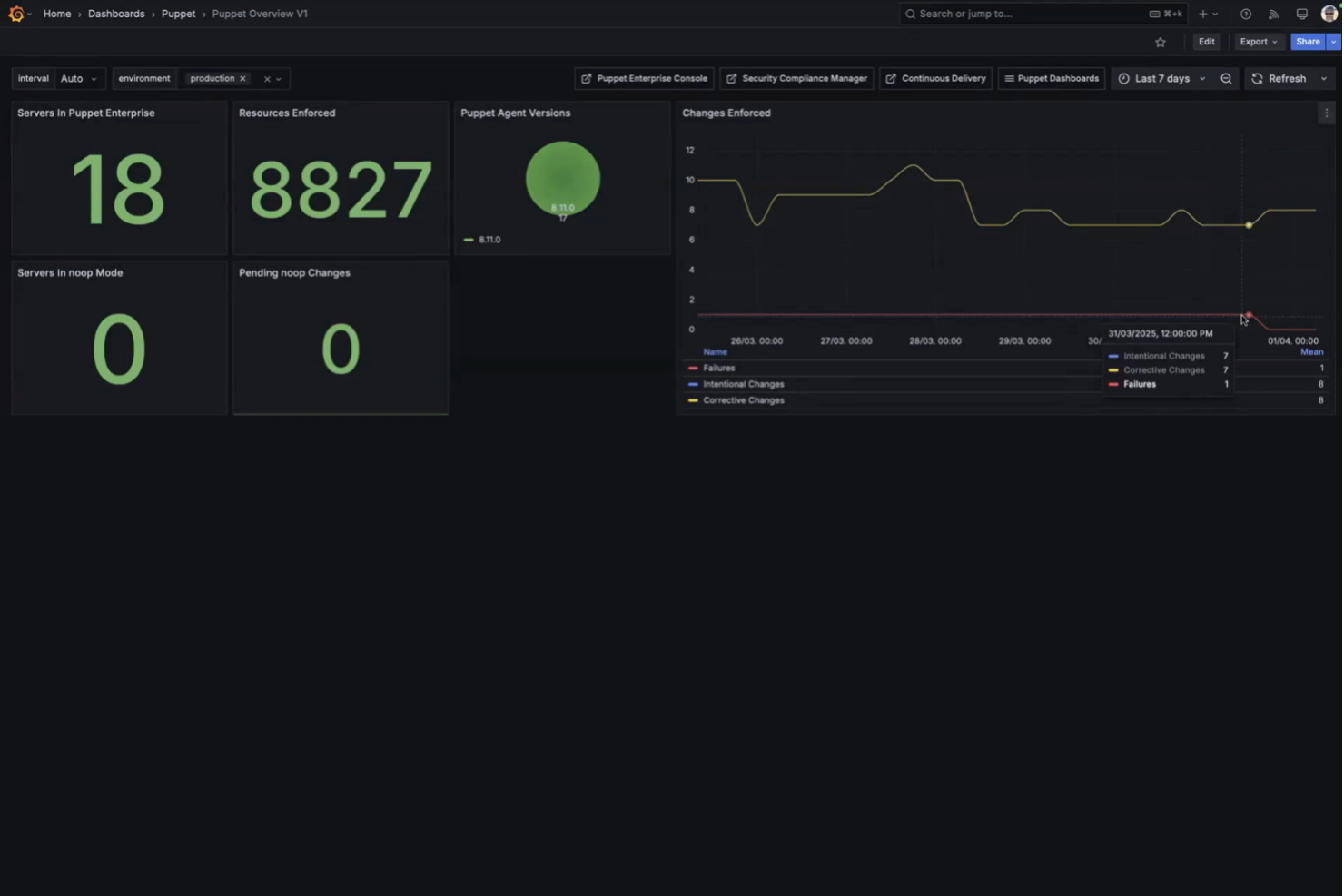Open the Export dropdown
1344x896 pixels.
(x=1258, y=42)
